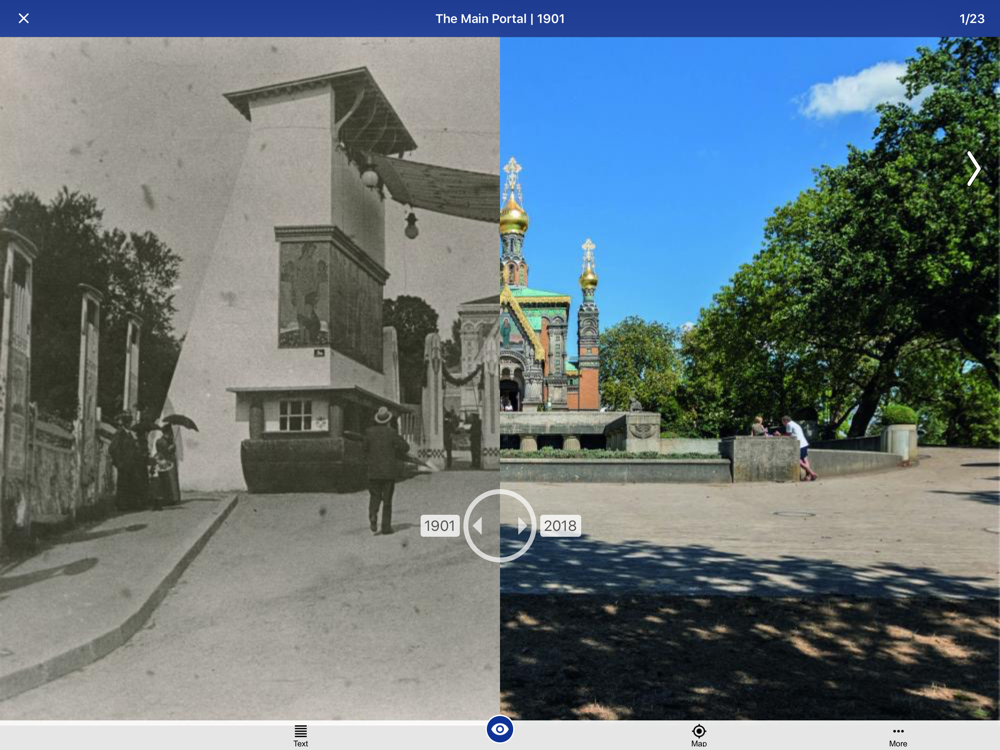This screenshot has width=1000, height=750.
Task: Go to next image with right chevron
Action: [x=973, y=169]
